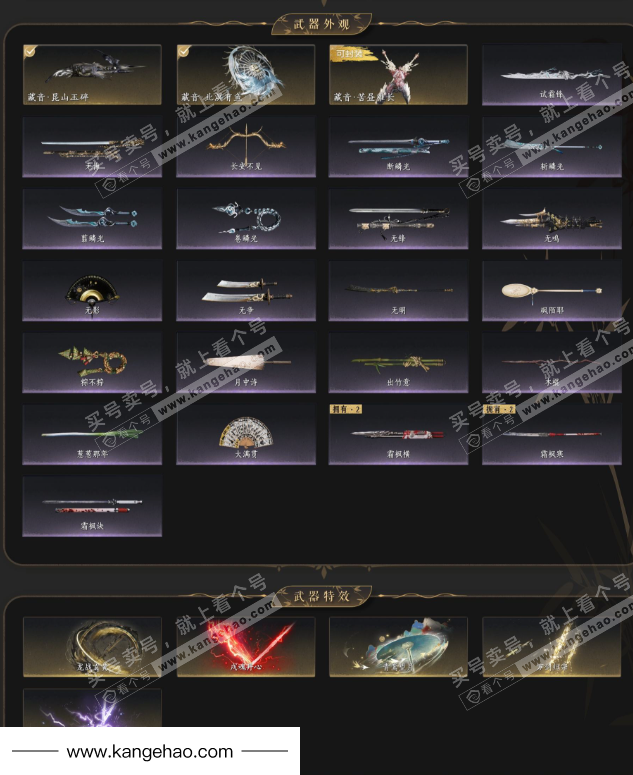
Task: Select the red lightning weapon effect
Action: [x=246, y=646]
